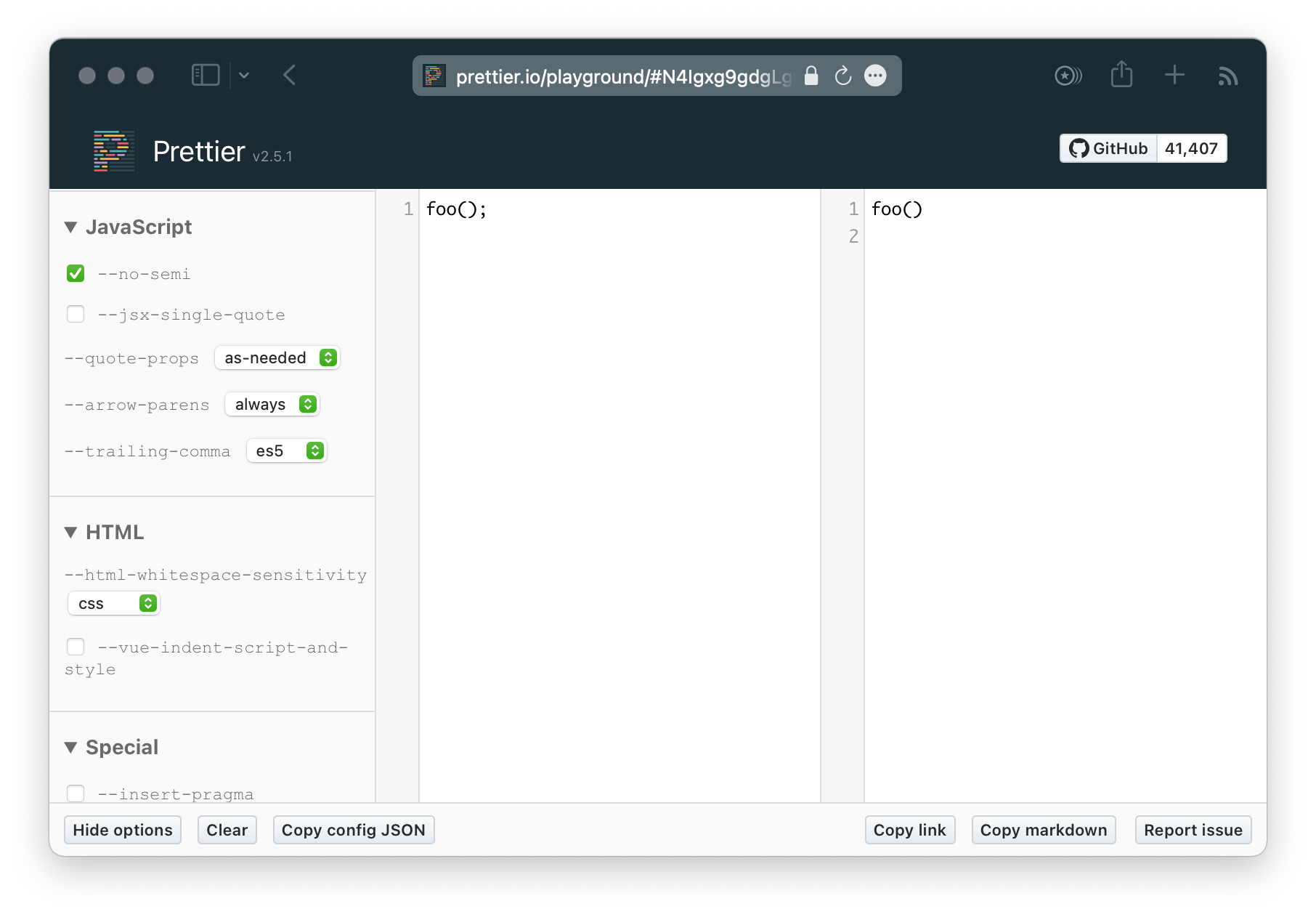Click the output panel foo() line
This screenshot has height=917, width=1316.
tap(897, 209)
